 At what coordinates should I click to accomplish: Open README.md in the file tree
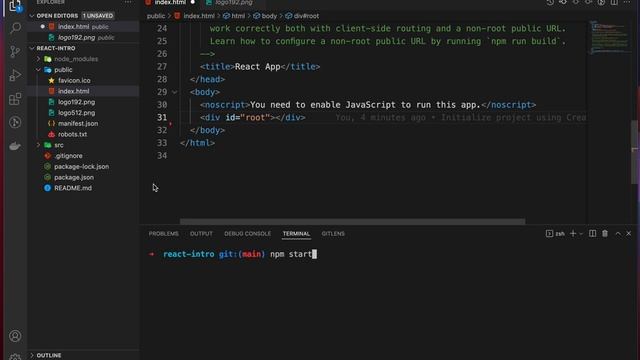(73, 188)
